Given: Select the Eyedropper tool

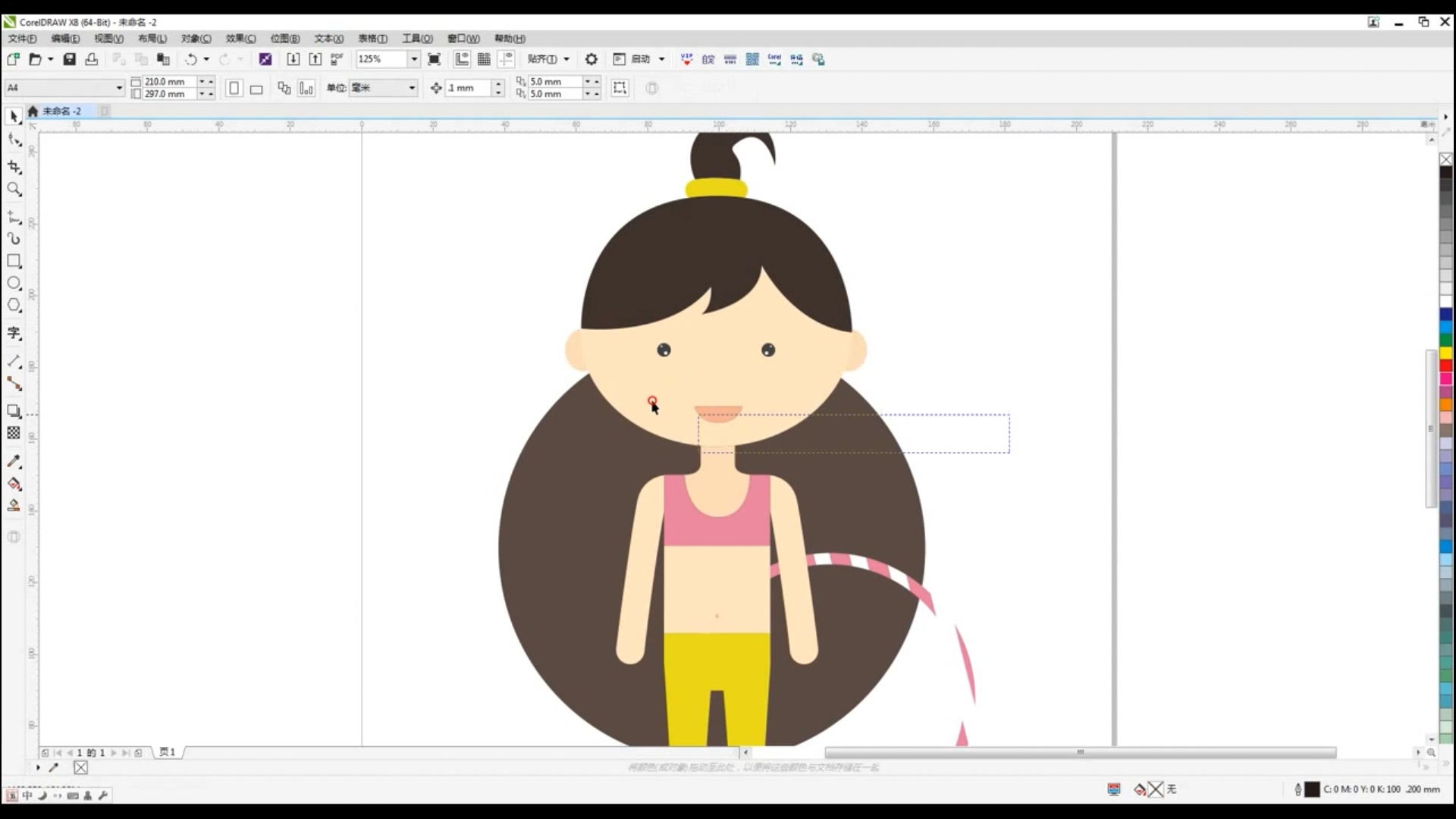Looking at the screenshot, I should 14,461.
